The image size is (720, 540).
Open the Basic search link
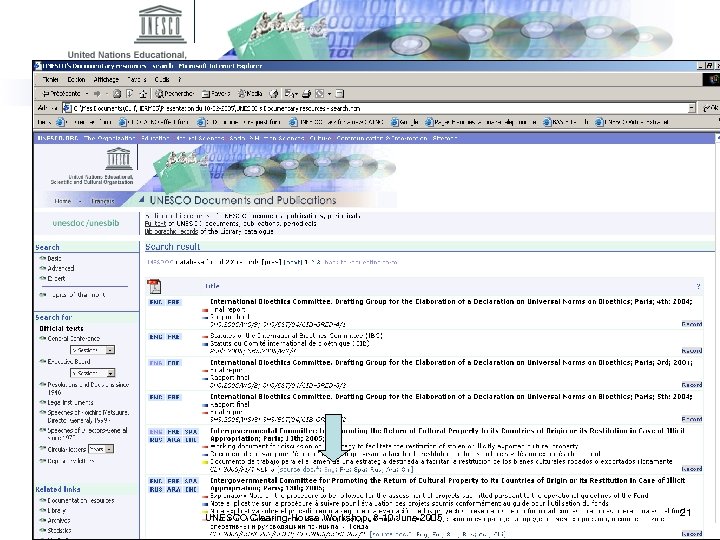point(54,259)
